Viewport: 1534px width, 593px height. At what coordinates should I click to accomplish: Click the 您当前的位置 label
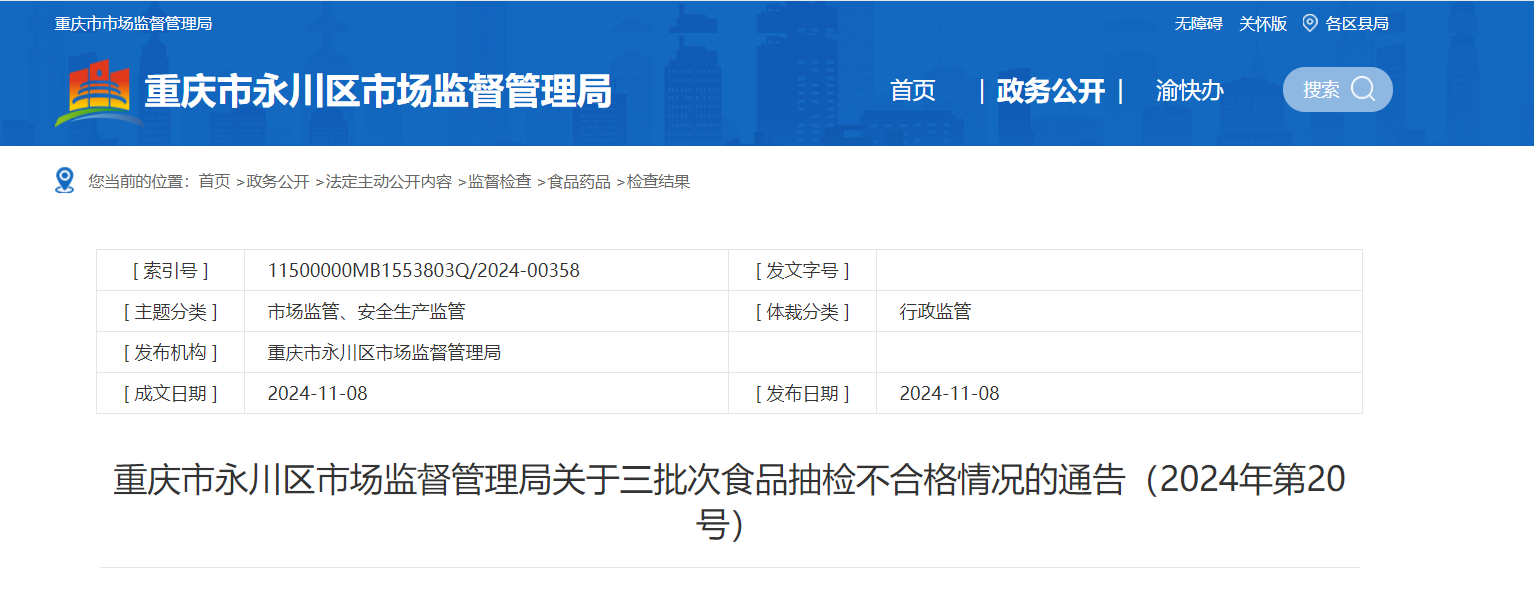pyautogui.click(x=139, y=181)
